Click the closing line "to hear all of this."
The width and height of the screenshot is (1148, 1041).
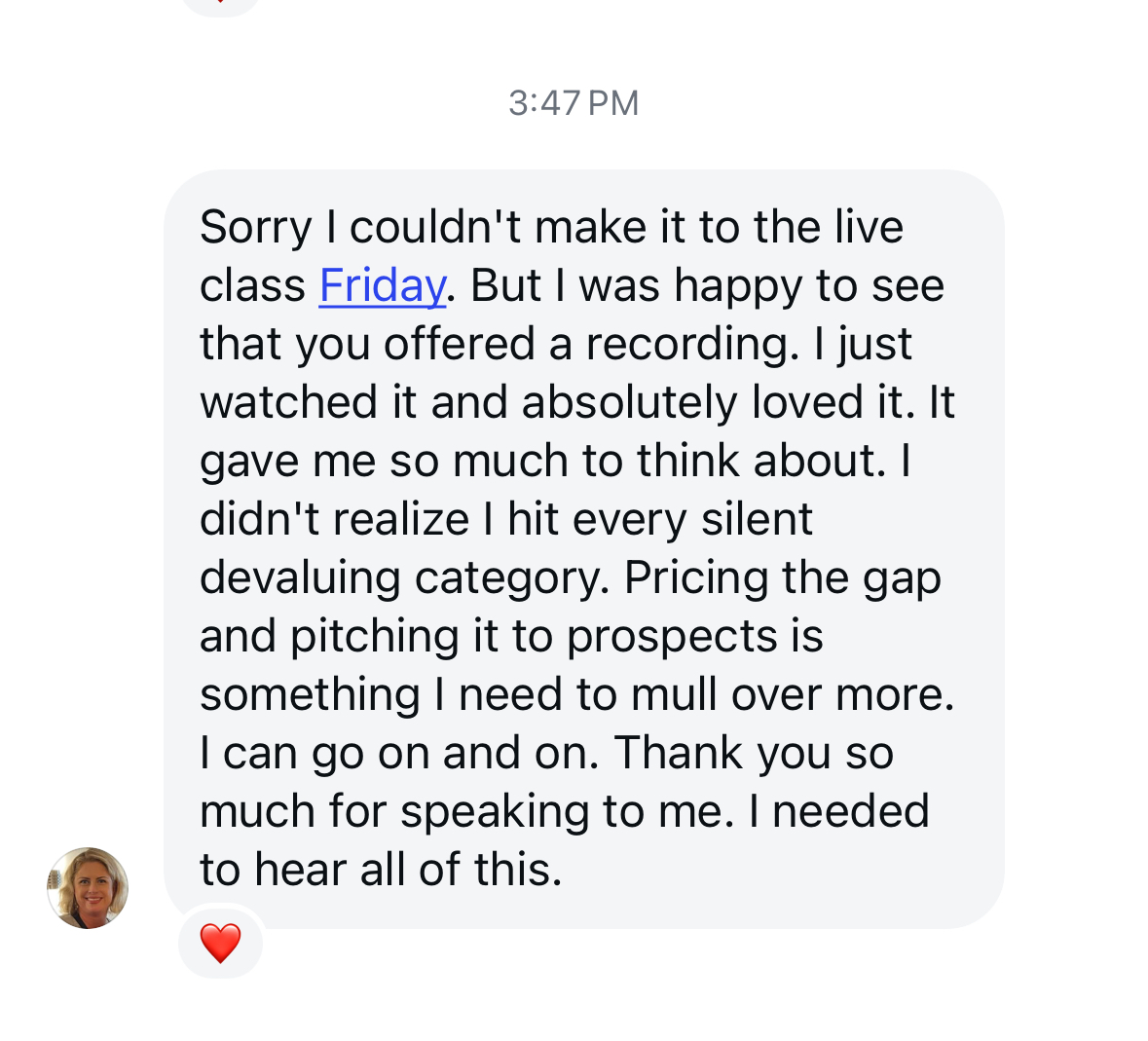point(381,870)
